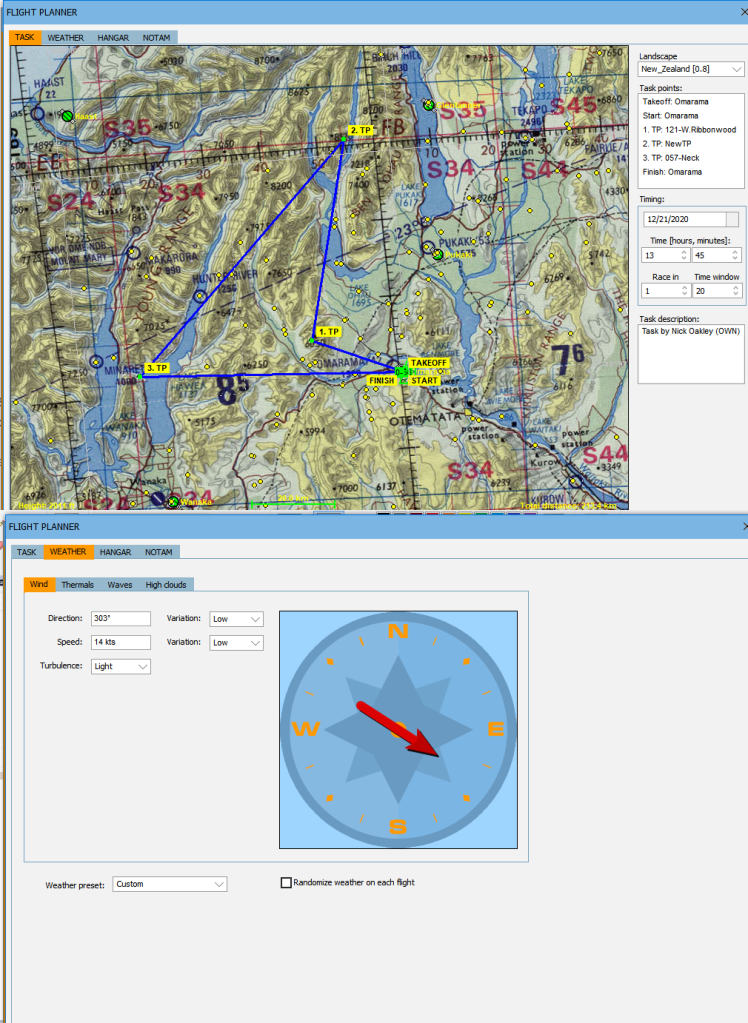Select the 3. TP turnpoint label
This screenshot has width=748, height=1023.
coord(157,368)
